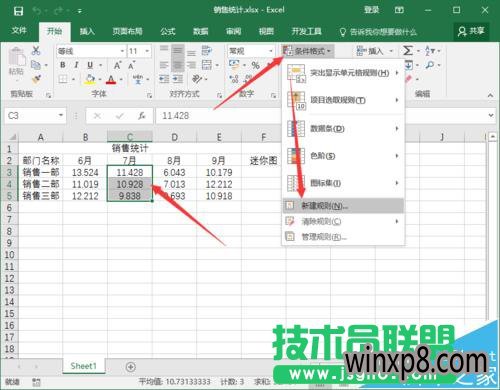Click the Cut scissors icon

[x=36, y=51]
